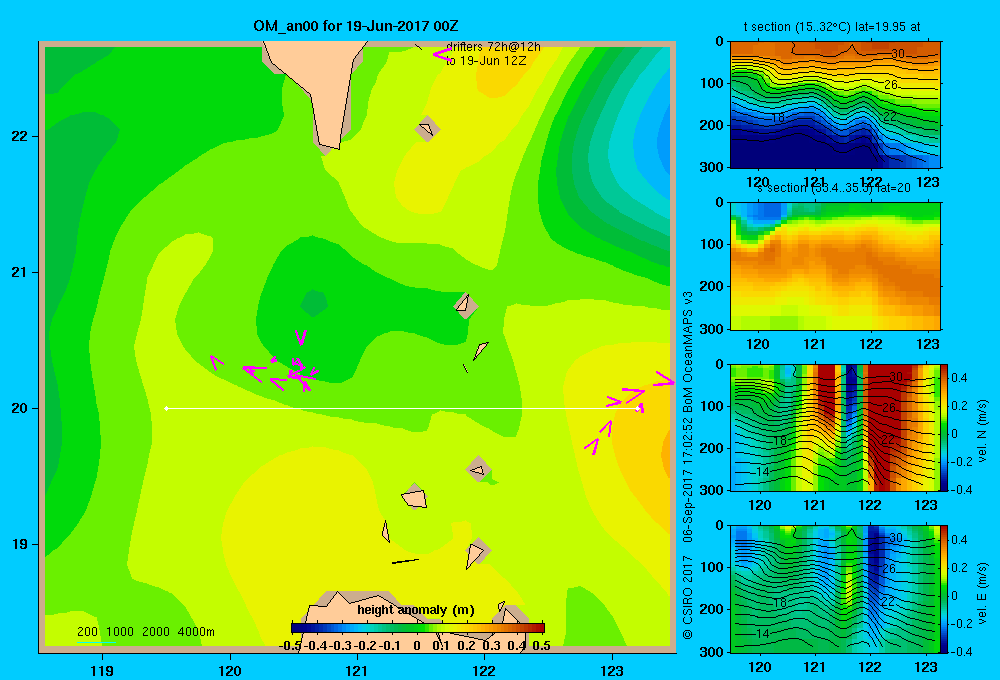Click longitude label 123 under the main map
This screenshot has height=680, width=1000.
click(612, 670)
